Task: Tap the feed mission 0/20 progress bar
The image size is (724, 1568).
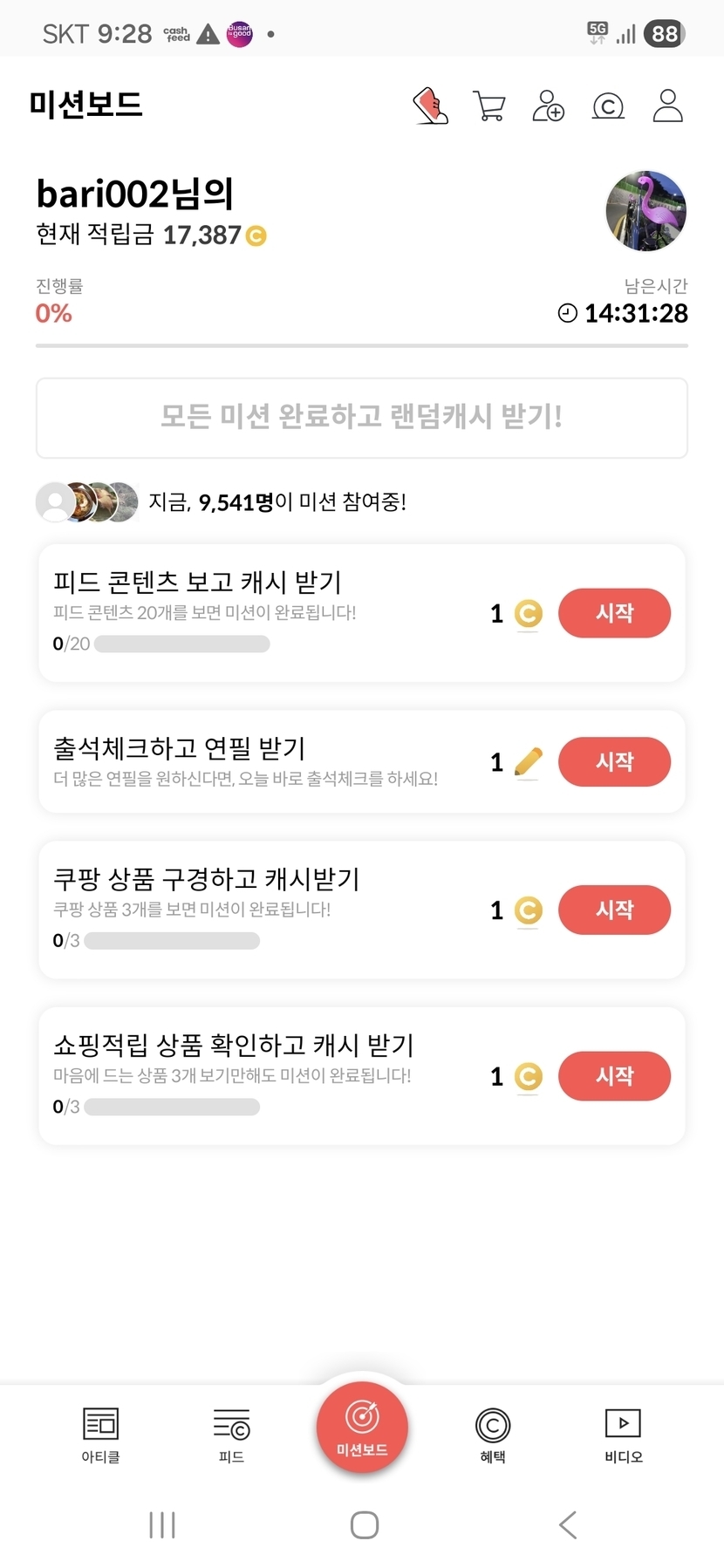Action: (182, 644)
